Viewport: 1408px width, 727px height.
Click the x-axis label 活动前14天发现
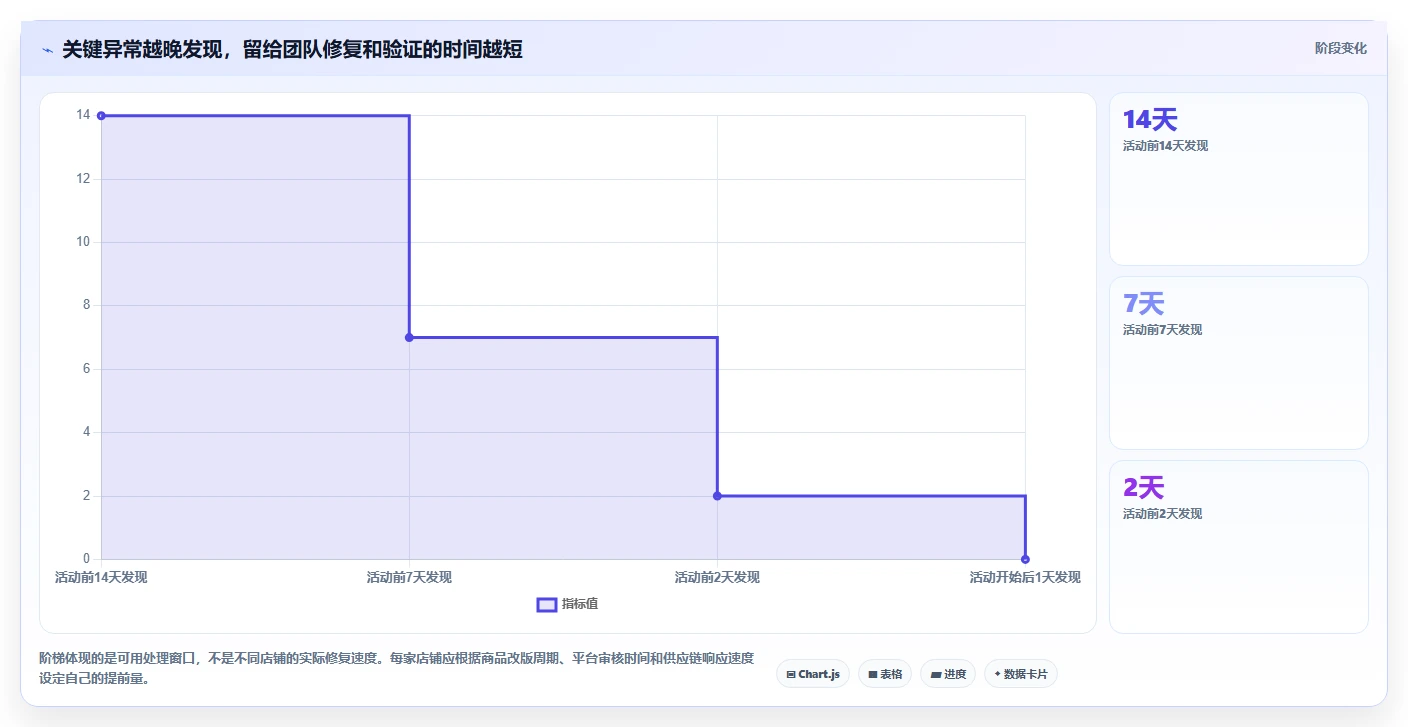tap(101, 577)
